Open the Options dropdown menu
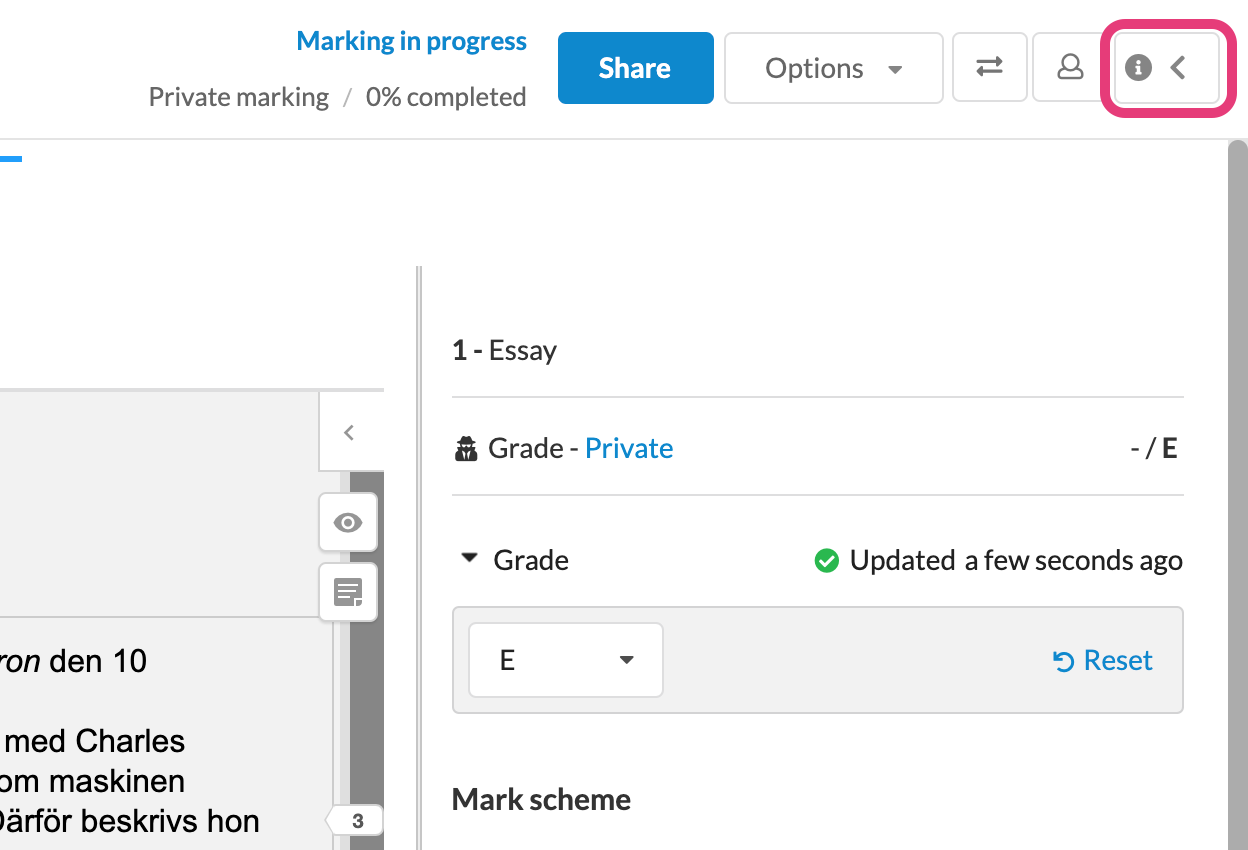 [x=834, y=68]
